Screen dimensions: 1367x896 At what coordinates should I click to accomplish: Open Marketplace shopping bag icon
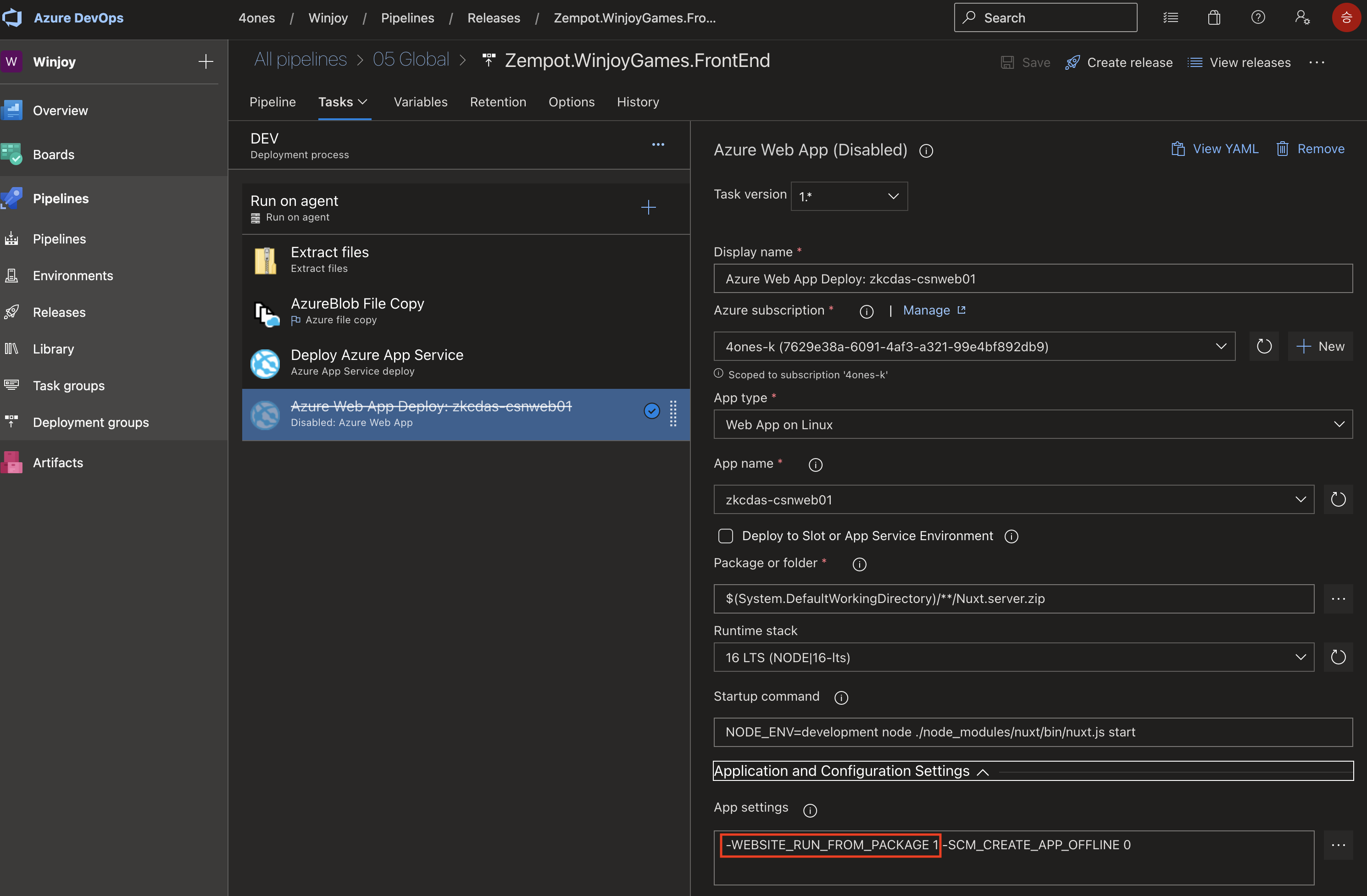pos(1214,18)
